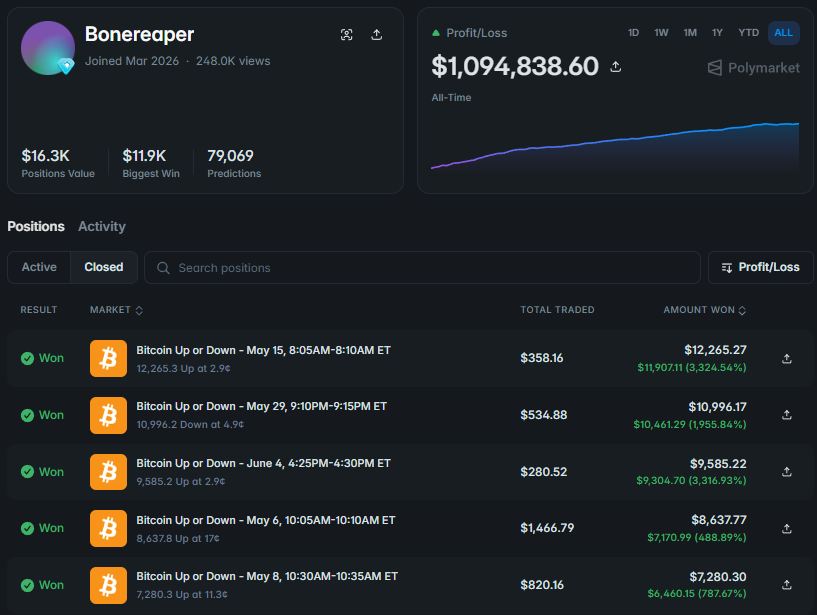Switch to the Activity tab

102,227
